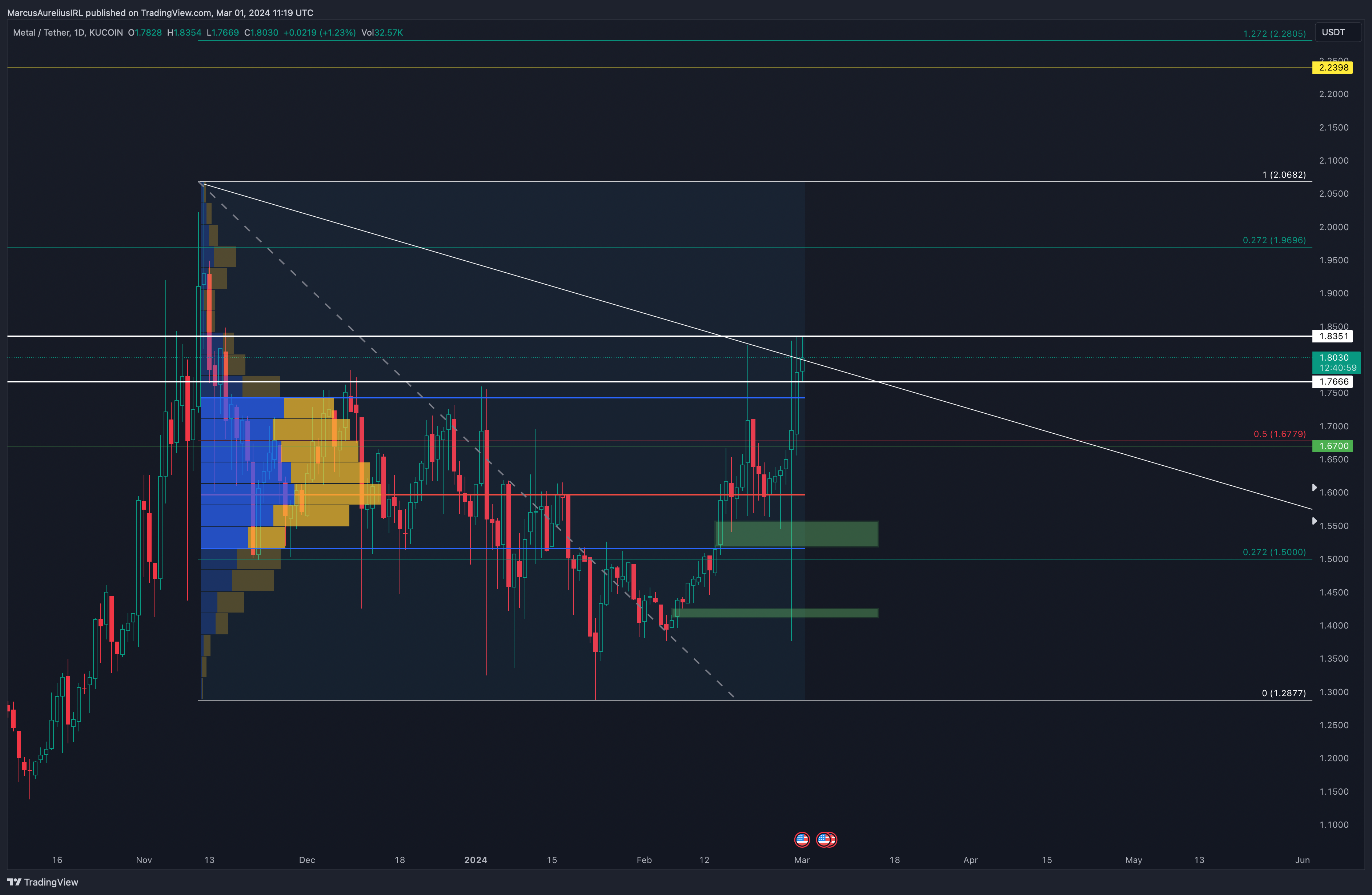This screenshot has height=895, width=1372.
Task: Click the 2024 label on time axis
Action: coord(476,860)
